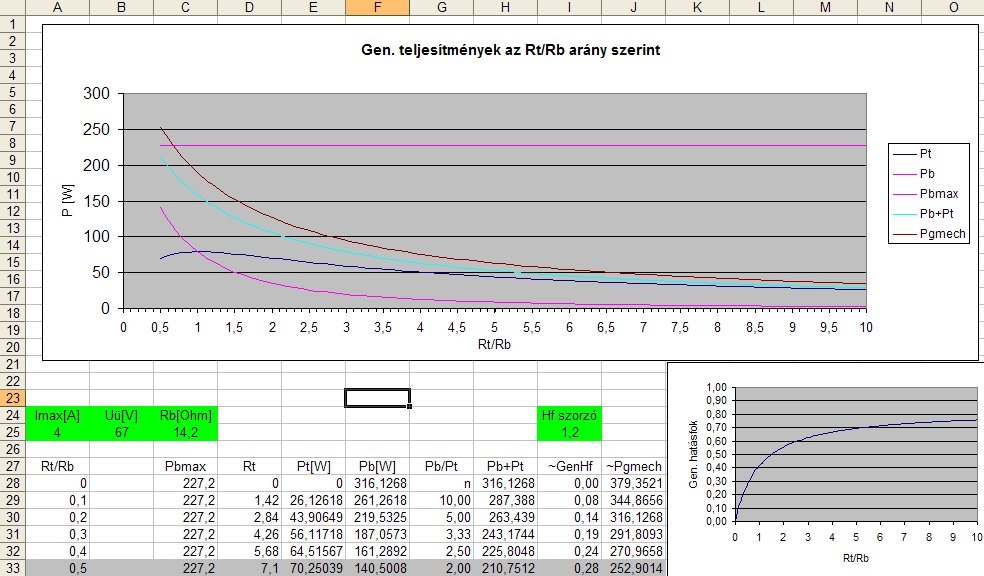Select the Pb+Pt column label cell
Viewport: 984px width, 576px height.
(x=505, y=466)
